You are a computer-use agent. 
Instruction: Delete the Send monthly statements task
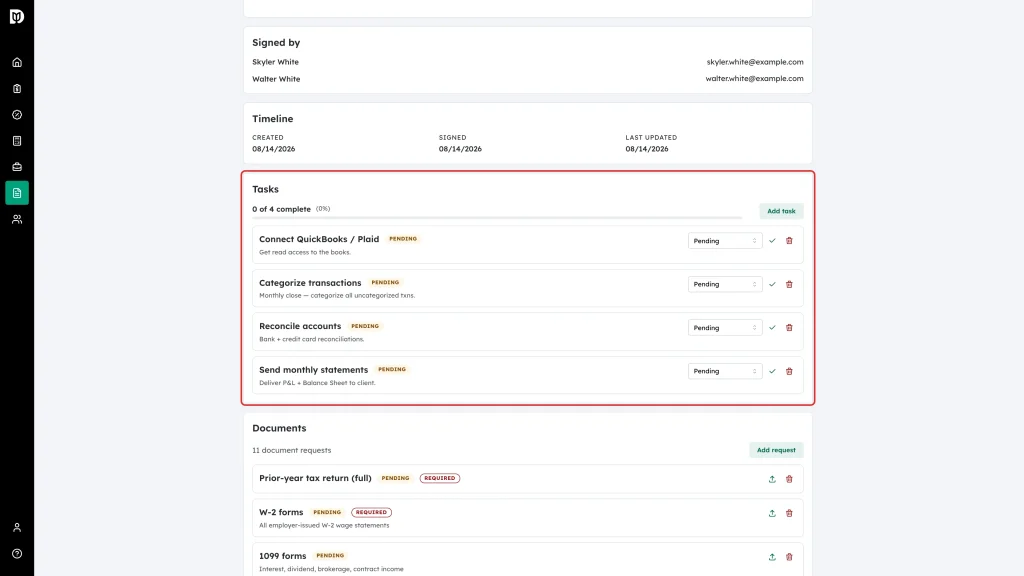point(789,372)
